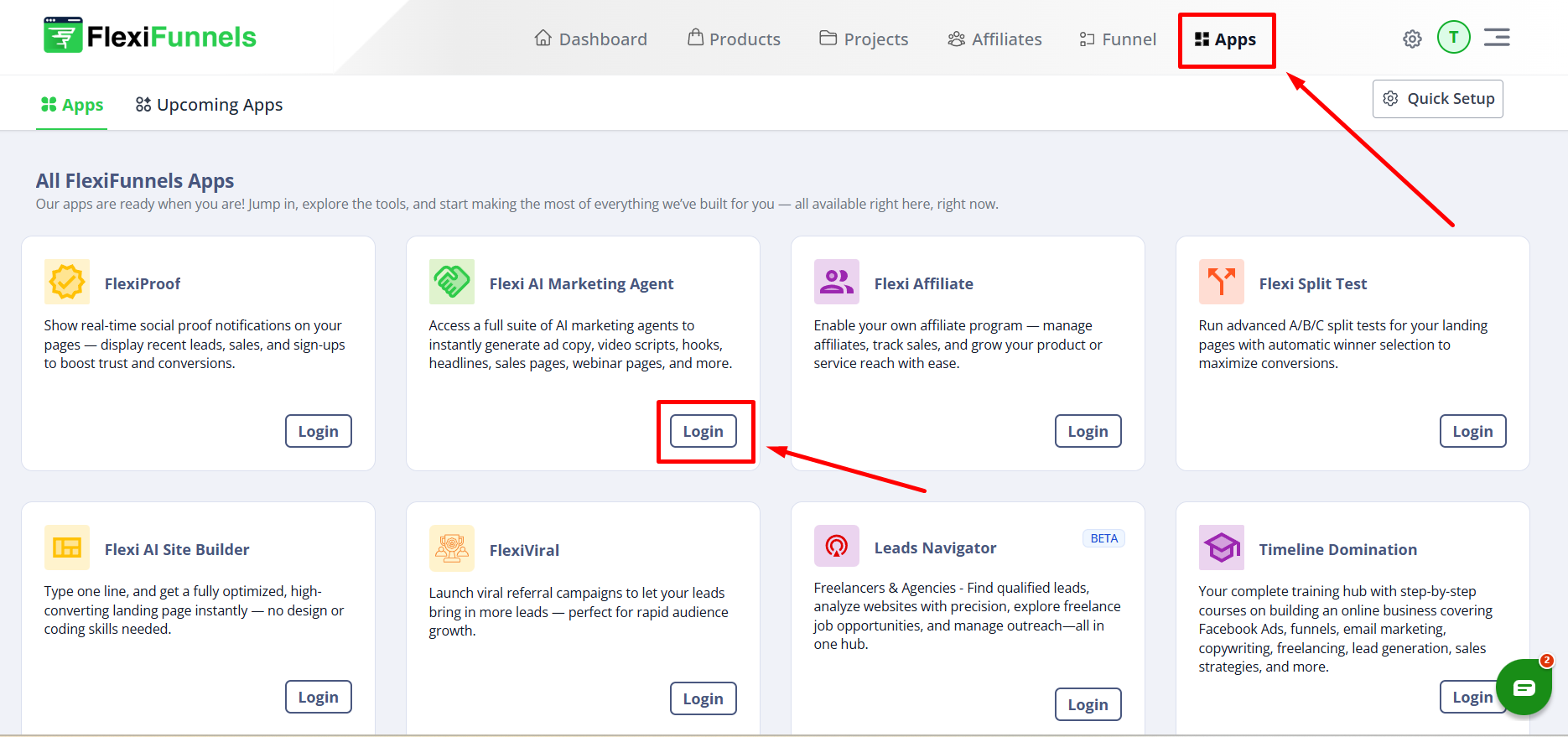Open Apps in top navigation
The width and height of the screenshot is (1568, 737).
tap(1226, 39)
